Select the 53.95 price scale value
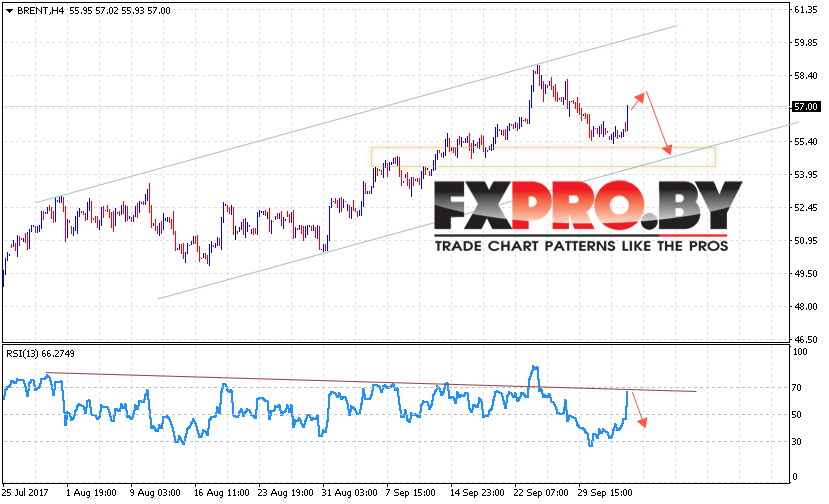Image resolution: width=829 pixels, height=504 pixels. (x=805, y=175)
